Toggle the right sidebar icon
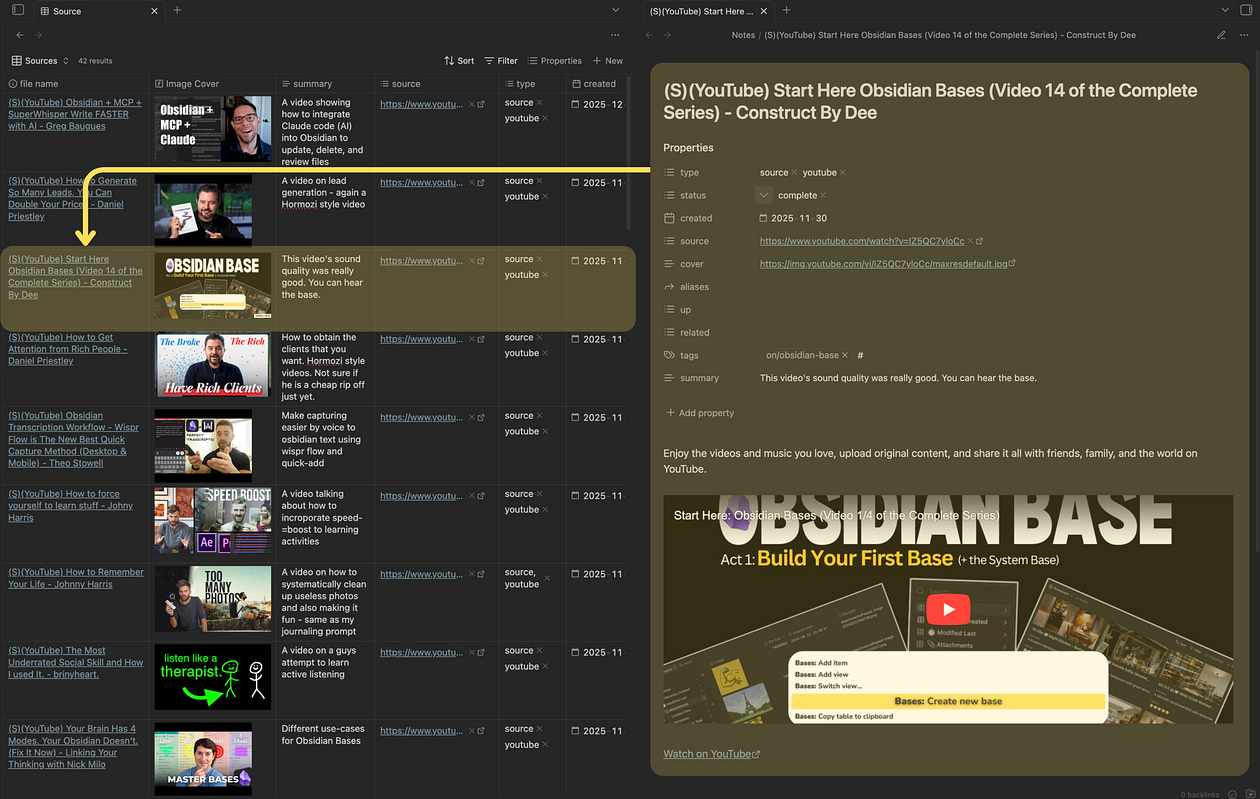 click(x=1246, y=10)
